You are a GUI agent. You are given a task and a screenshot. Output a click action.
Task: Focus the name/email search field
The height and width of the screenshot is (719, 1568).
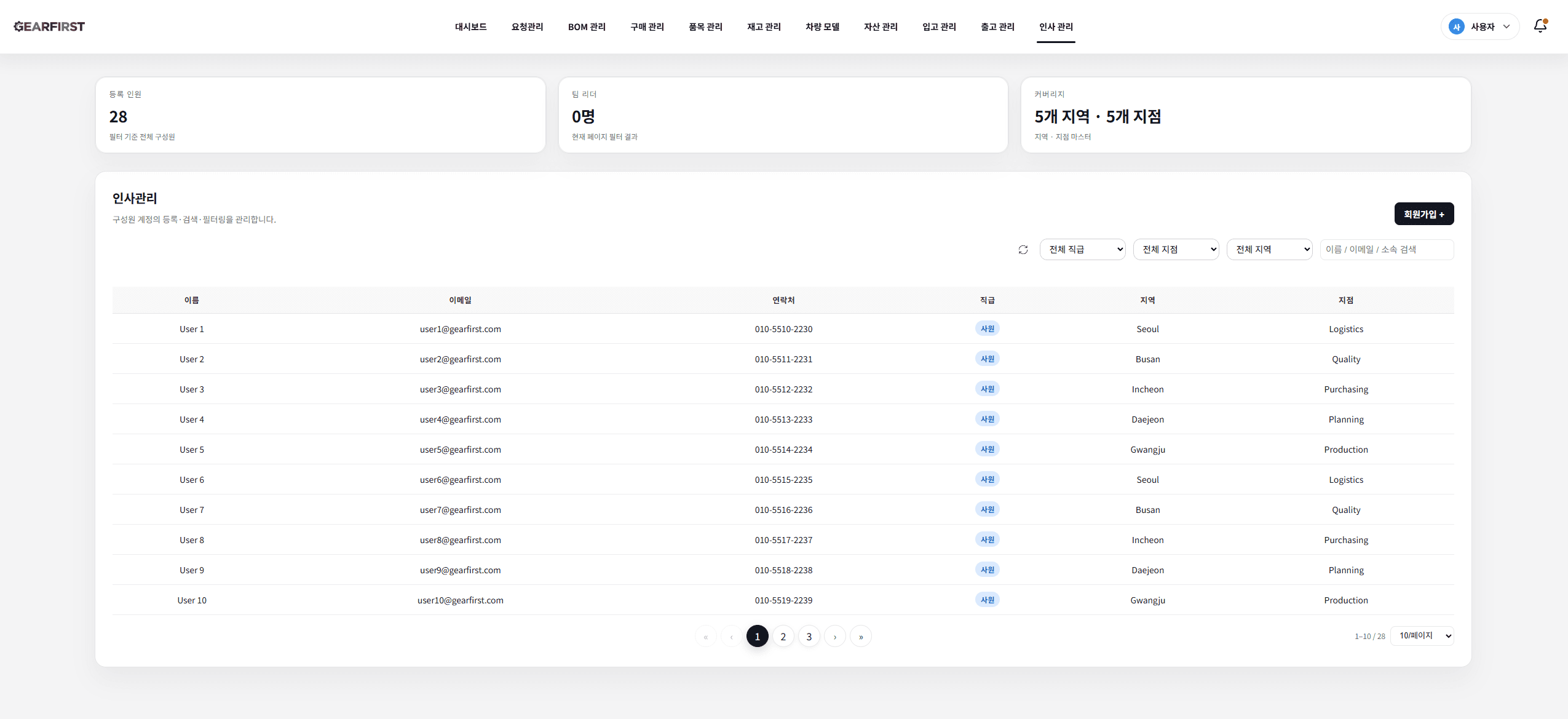[x=1387, y=250]
